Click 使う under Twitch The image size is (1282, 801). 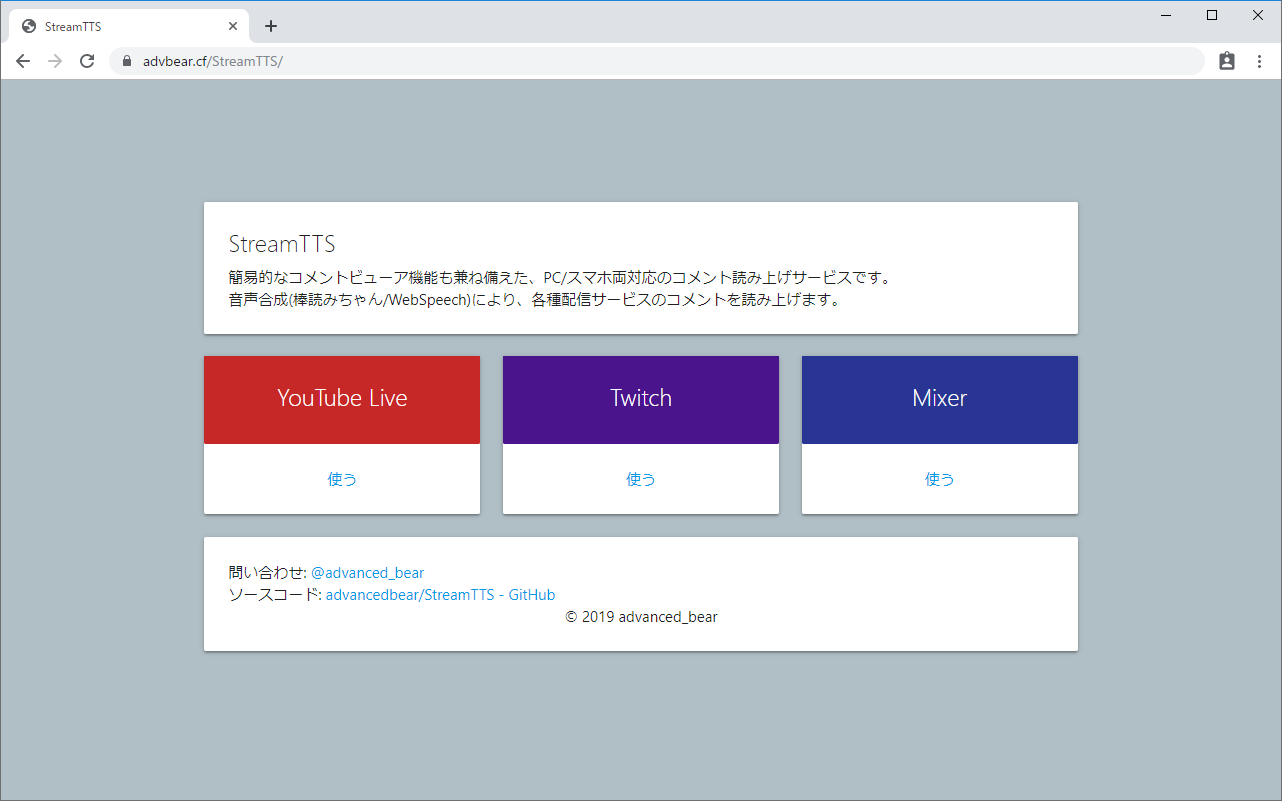point(641,479)
